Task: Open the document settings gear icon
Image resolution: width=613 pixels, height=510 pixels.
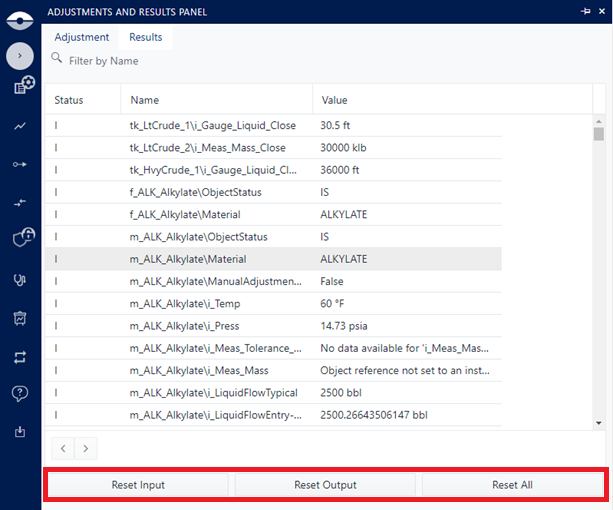Action: (22, 87)
